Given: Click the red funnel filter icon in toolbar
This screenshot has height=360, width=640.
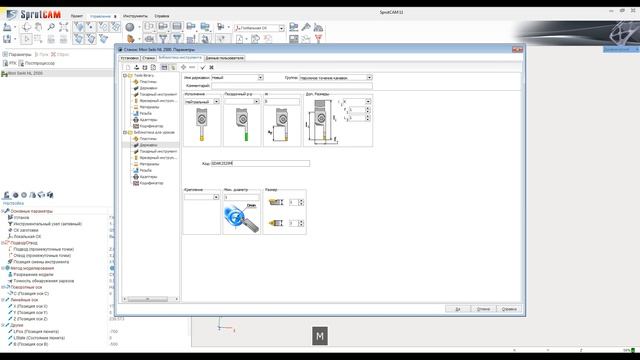Looking at the screenshot, I should pos(318,39).
